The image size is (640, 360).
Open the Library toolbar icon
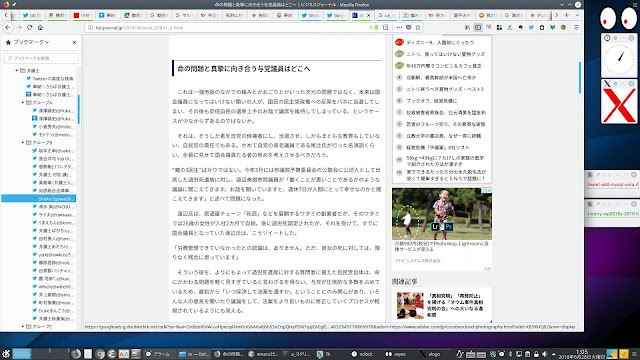click(467, 27)
